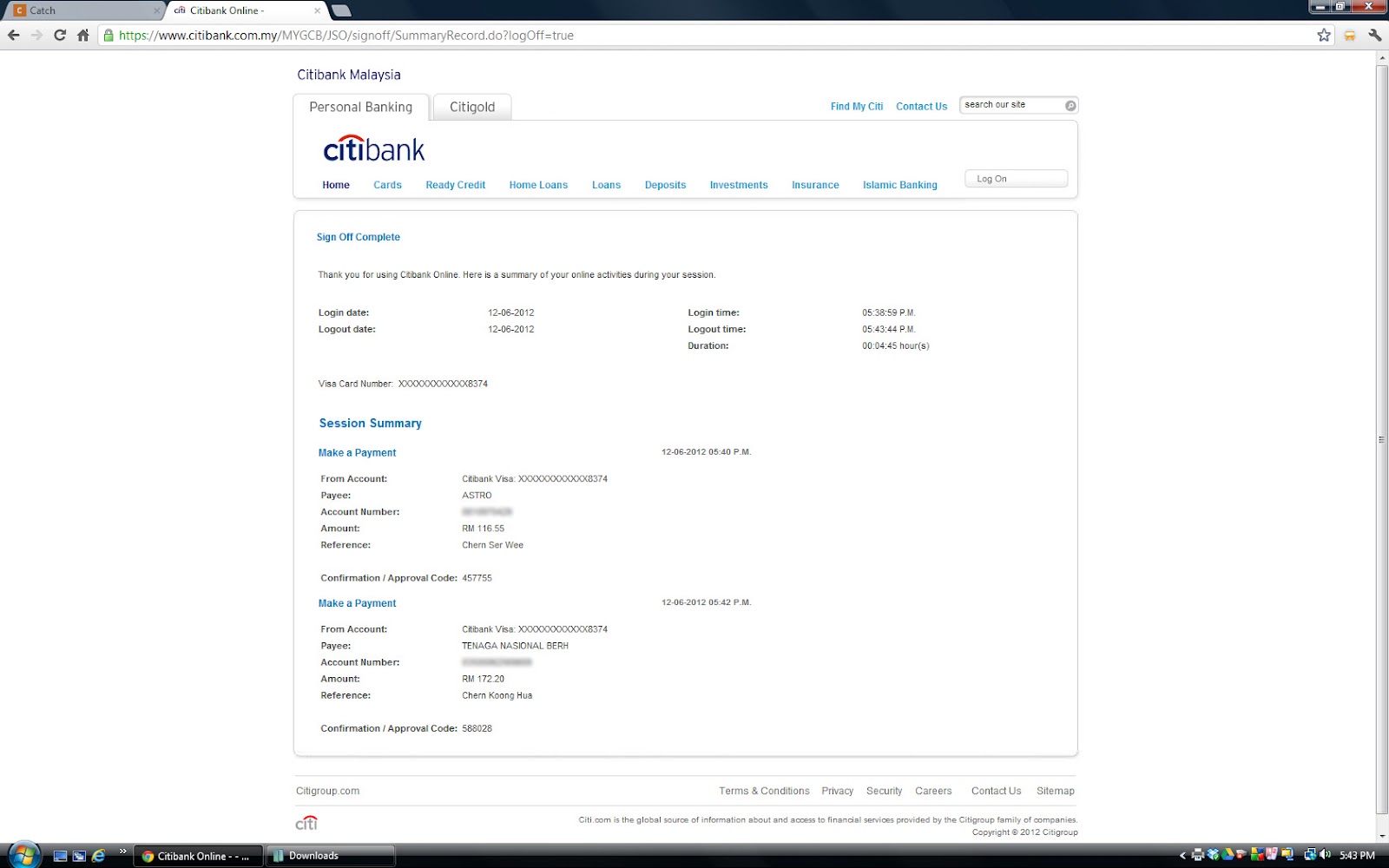
Task: Switch to the Citigold tab
Action: click(471, 106)
